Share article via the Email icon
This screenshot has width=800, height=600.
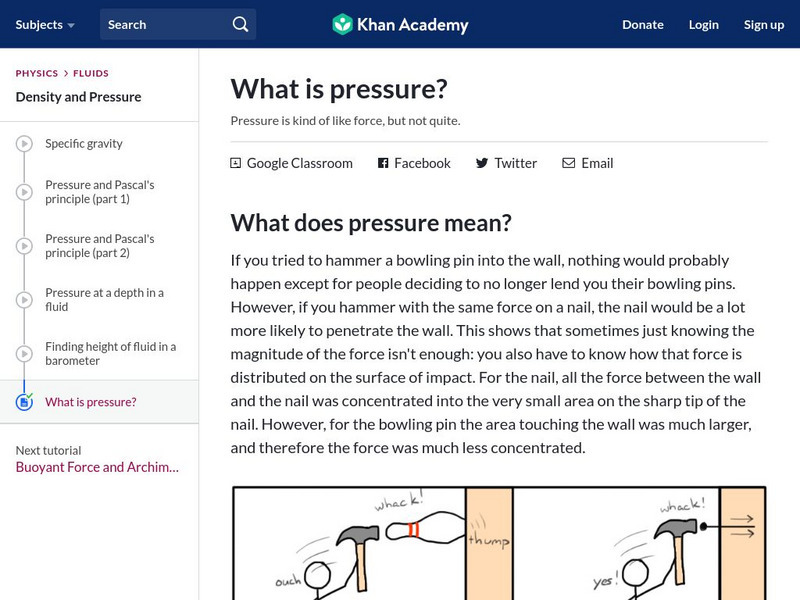[568, 163]
